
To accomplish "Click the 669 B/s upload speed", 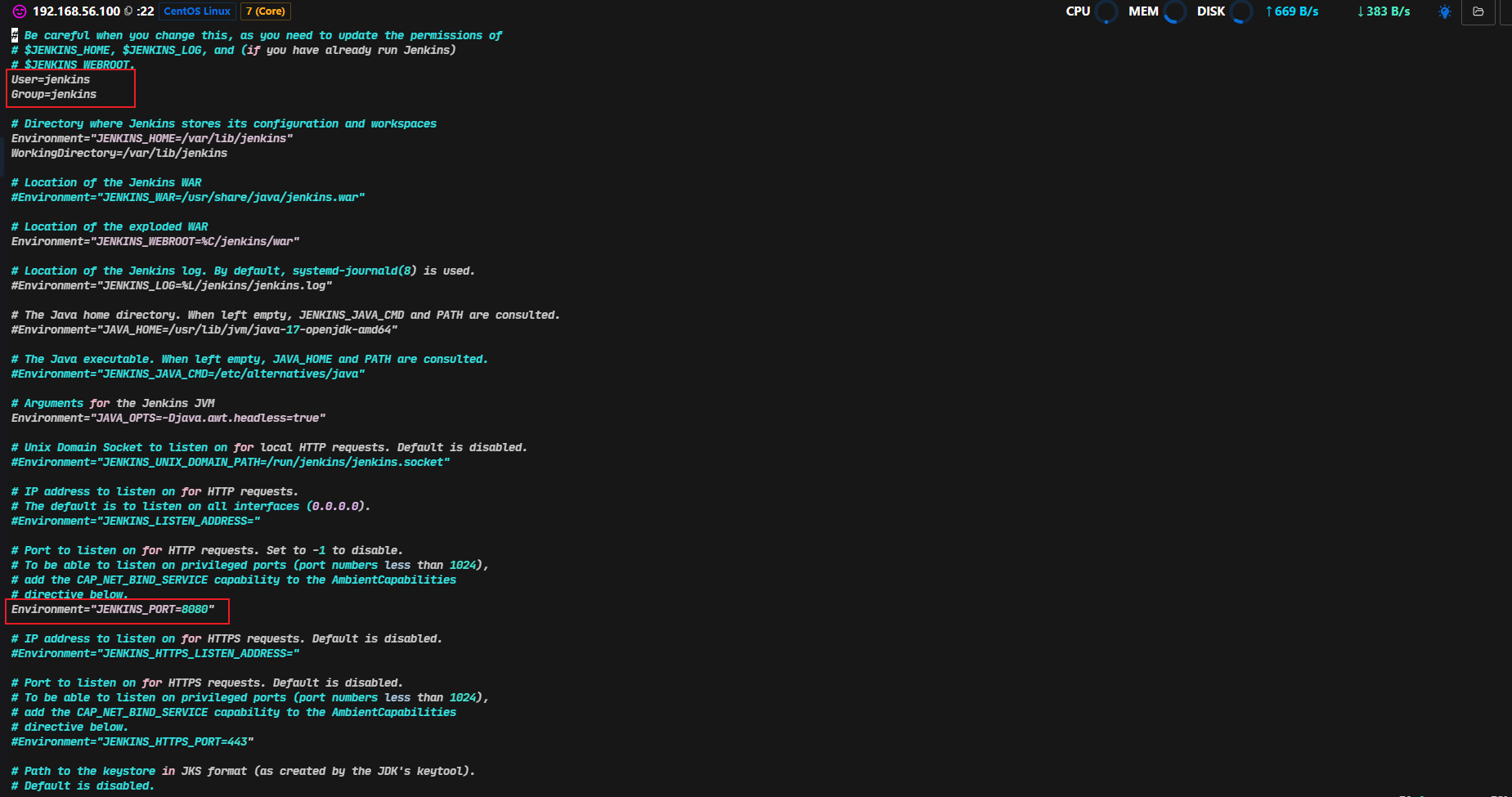I will [x=1292, y=11].
